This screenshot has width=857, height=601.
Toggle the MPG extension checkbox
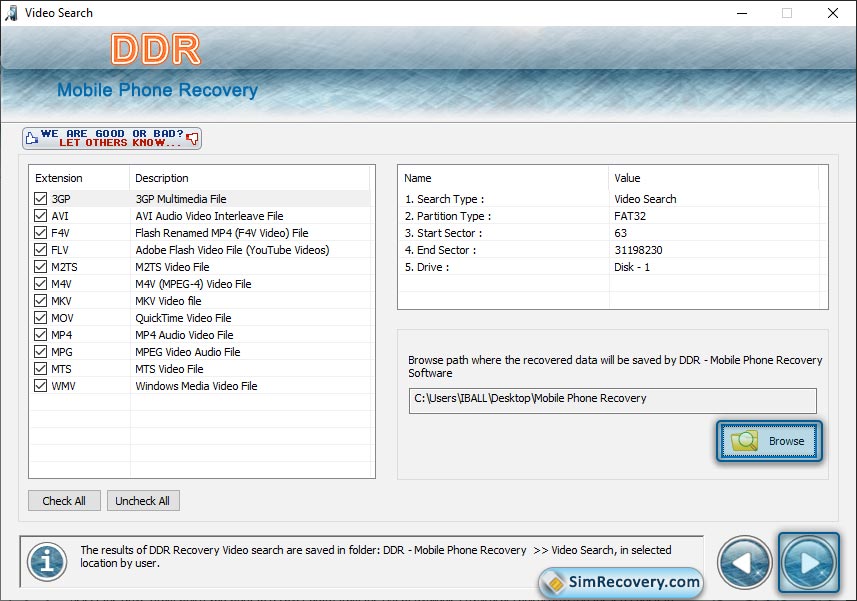point(40,351)
